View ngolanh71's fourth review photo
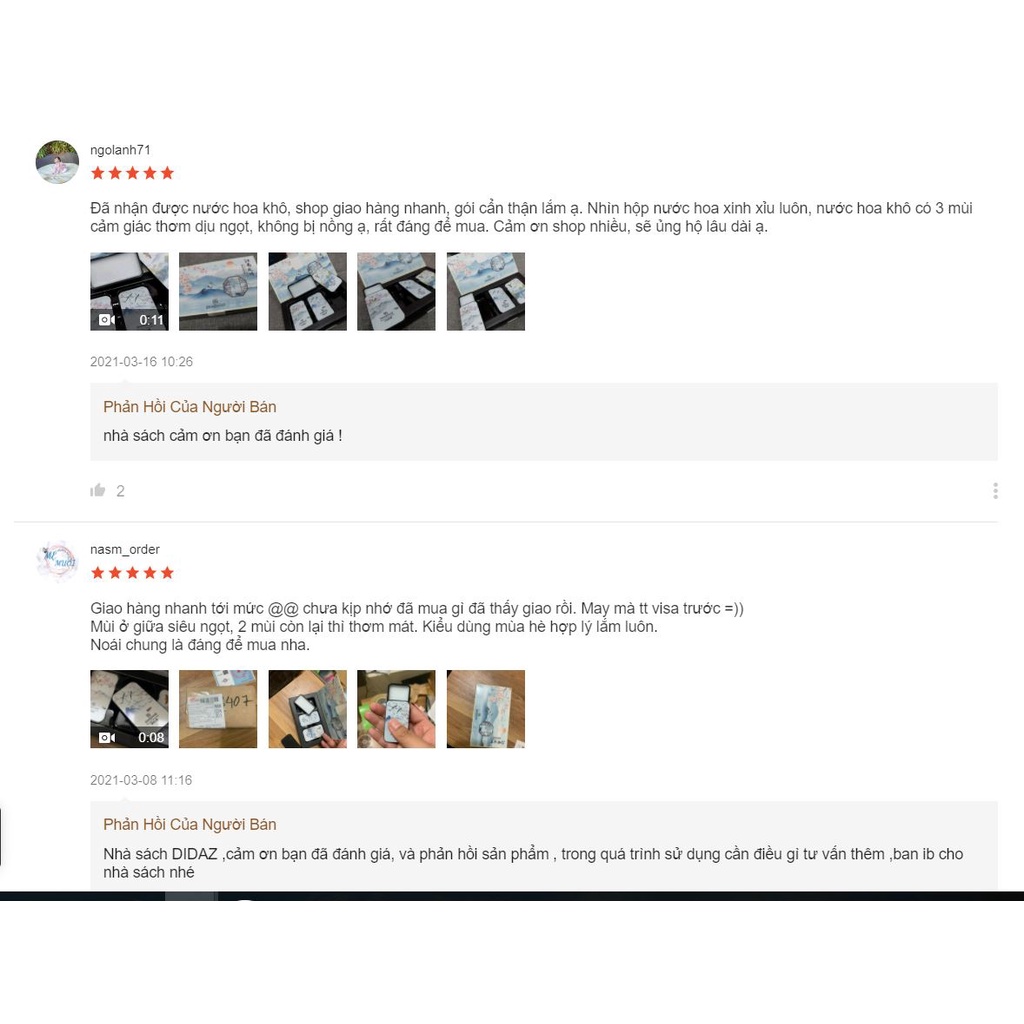The height and width of the screenshot is (1024, 1024). pyautogui.click(x=396, y=291)
